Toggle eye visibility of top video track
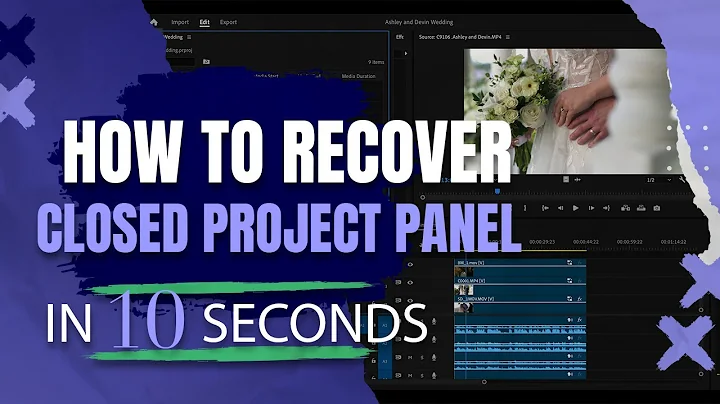Screen dimensions: 720x404 (x=410, y=264)
